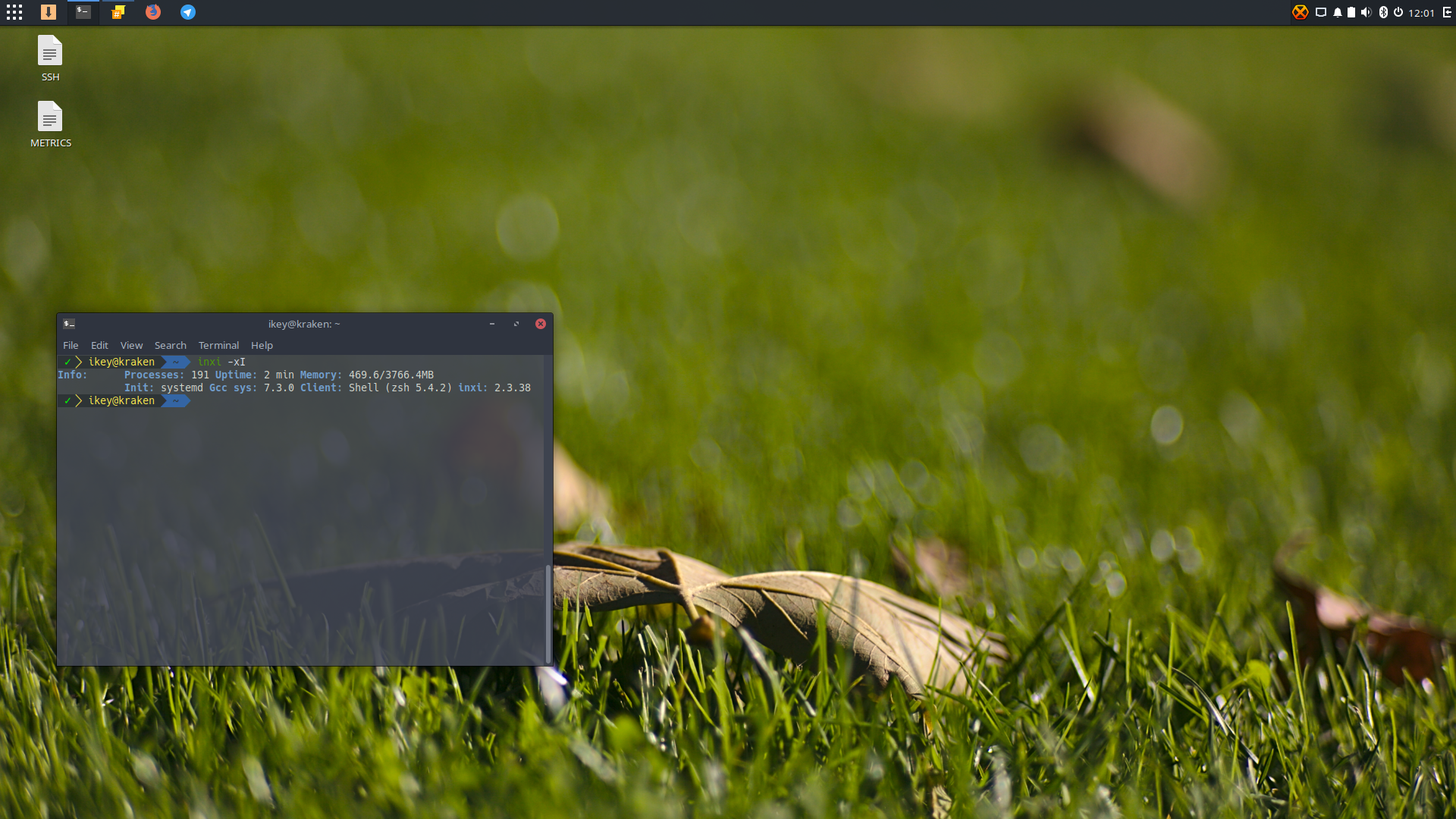Show notifications via the bell icon
This screenshot has width=1456, height=819.
1338,12
